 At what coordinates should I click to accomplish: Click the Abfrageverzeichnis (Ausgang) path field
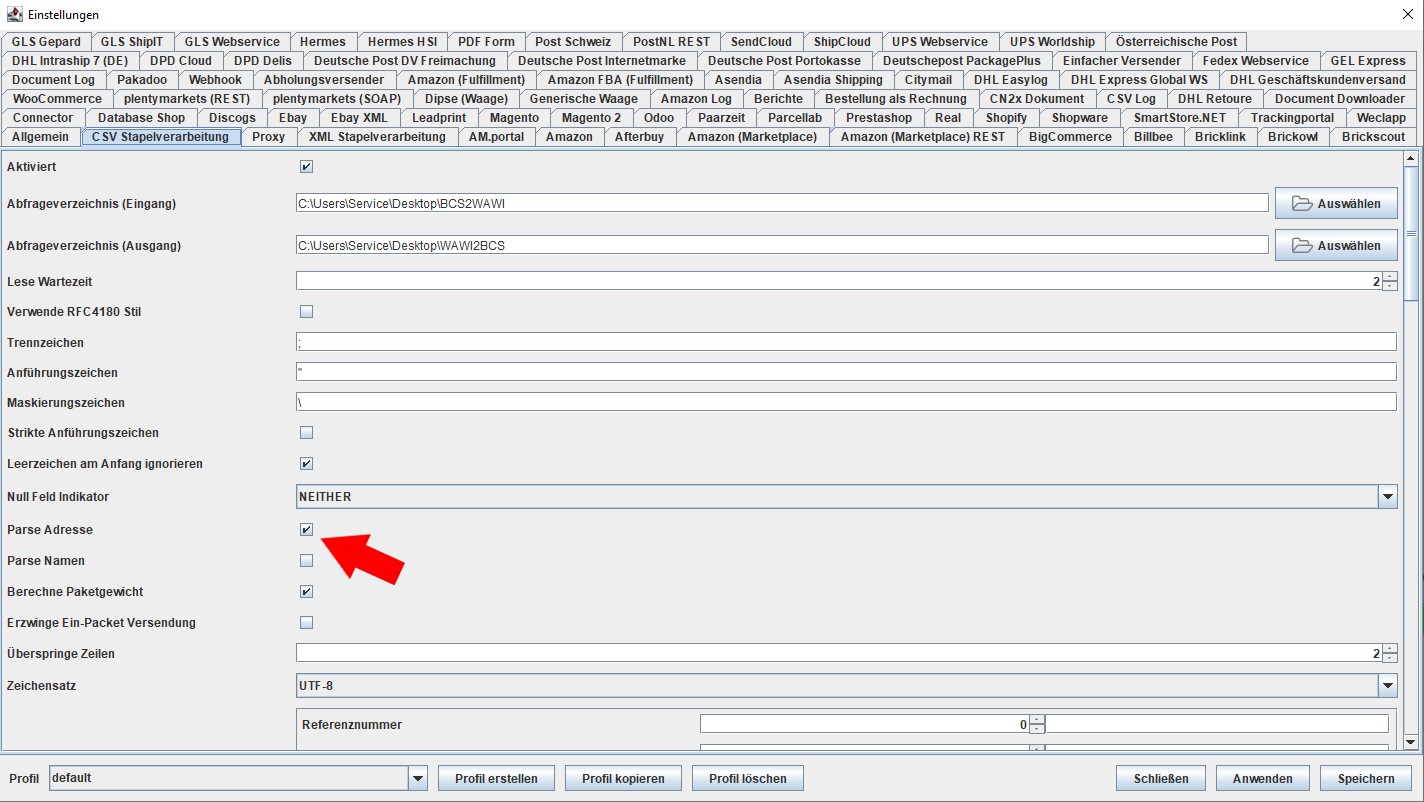[x=782, y=245]
